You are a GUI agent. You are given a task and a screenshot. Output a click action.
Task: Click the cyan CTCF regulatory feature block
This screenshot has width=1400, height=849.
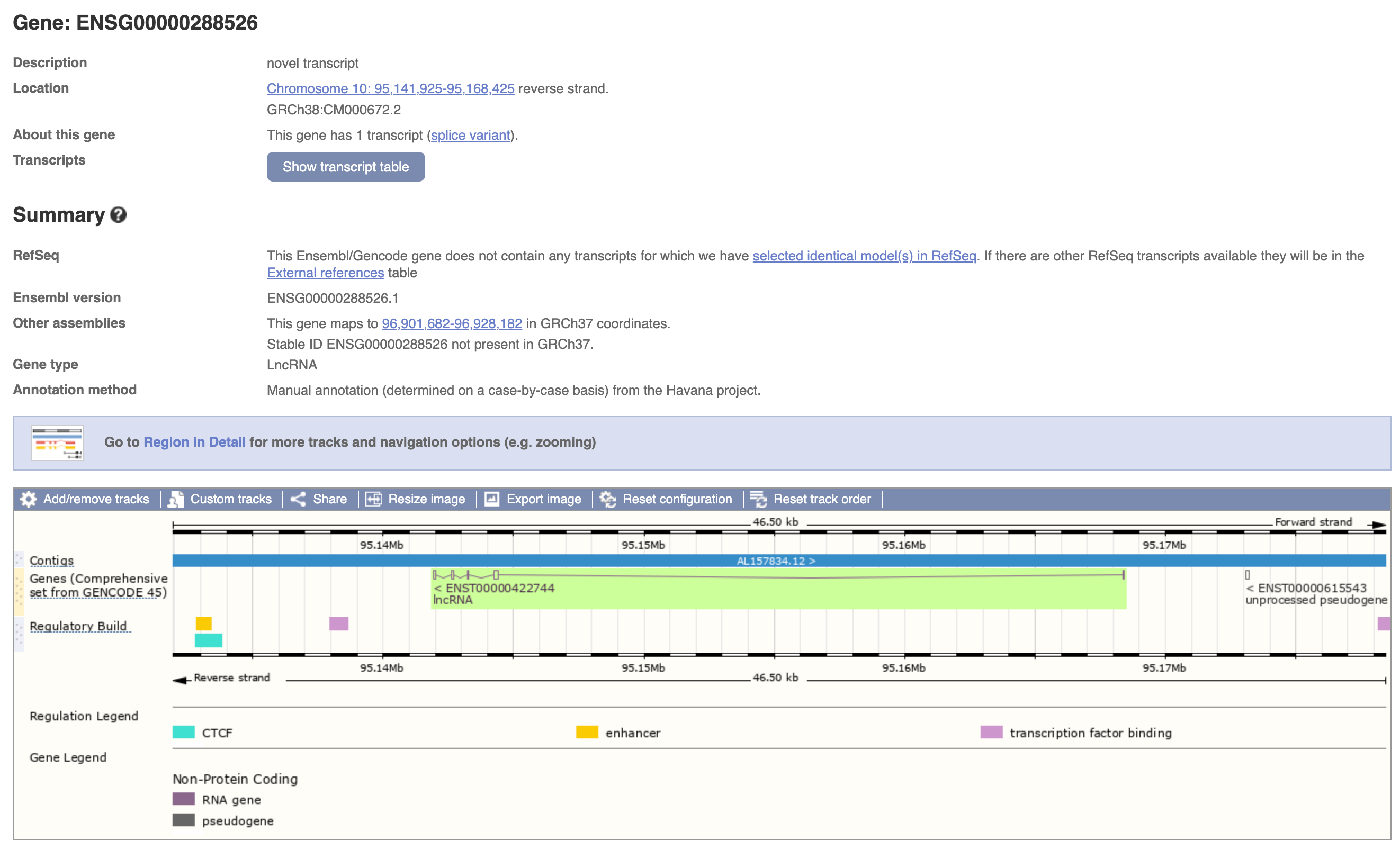click(x=208, y=640)
